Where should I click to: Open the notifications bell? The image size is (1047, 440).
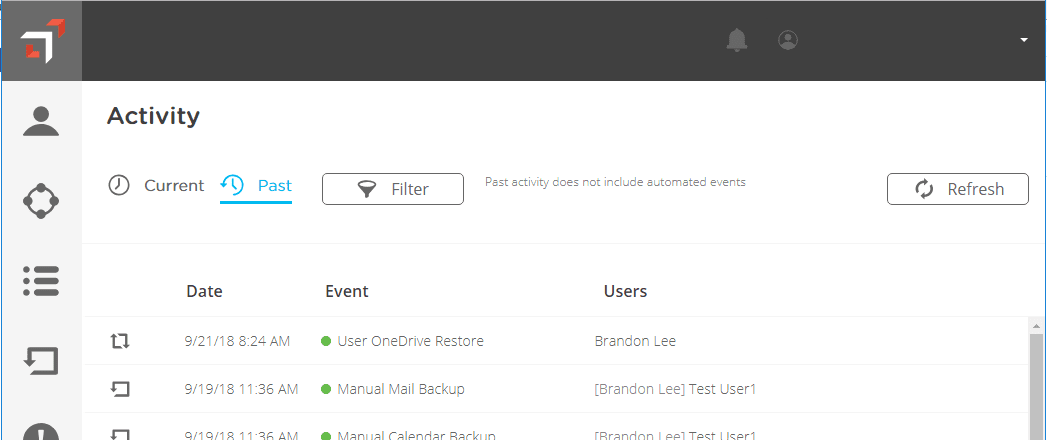point(737,40)
